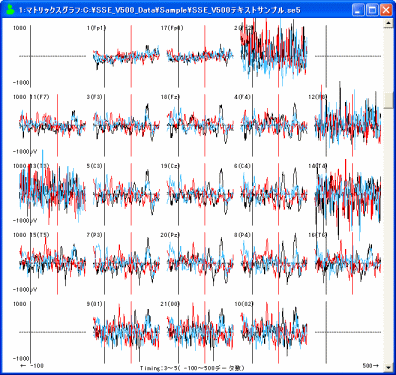The image size is (396, 375).
Task: Select the 10(O2) waveform graph
Action: [274, 332]
